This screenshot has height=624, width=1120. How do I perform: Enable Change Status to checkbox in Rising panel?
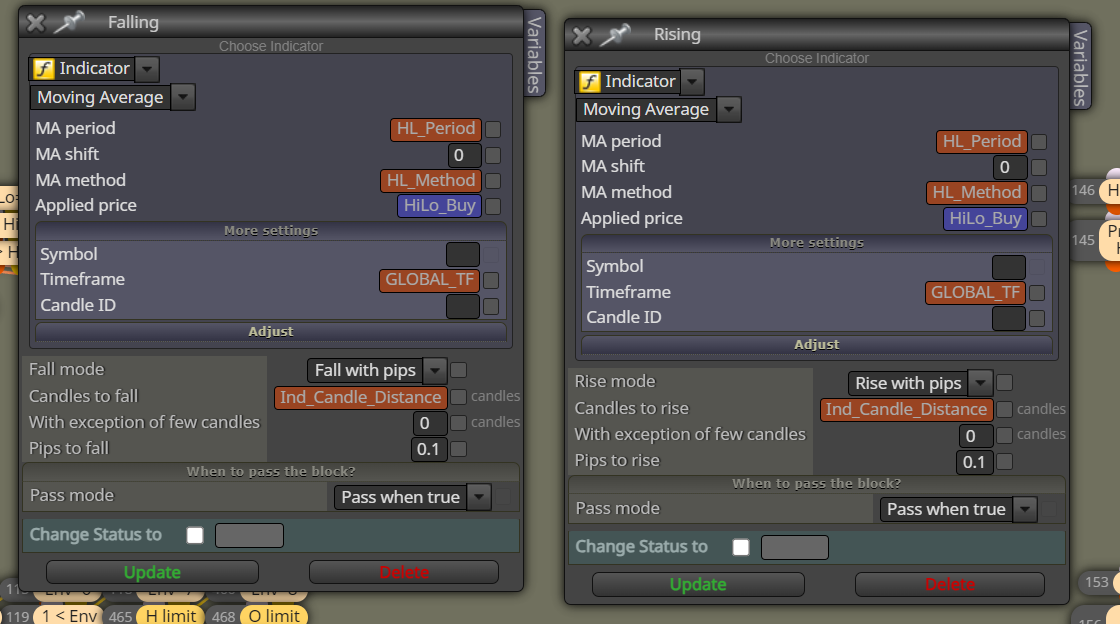click(741, 548)
